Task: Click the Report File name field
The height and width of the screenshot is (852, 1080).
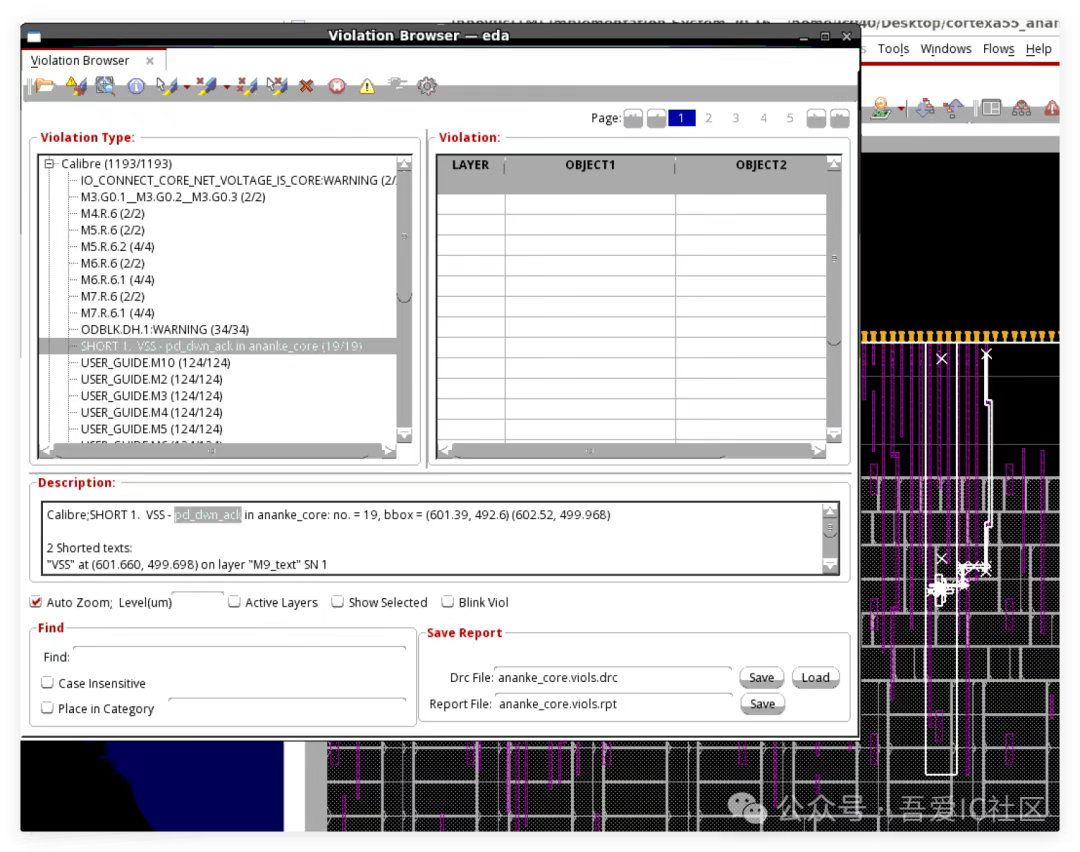Action: [613, 704]
